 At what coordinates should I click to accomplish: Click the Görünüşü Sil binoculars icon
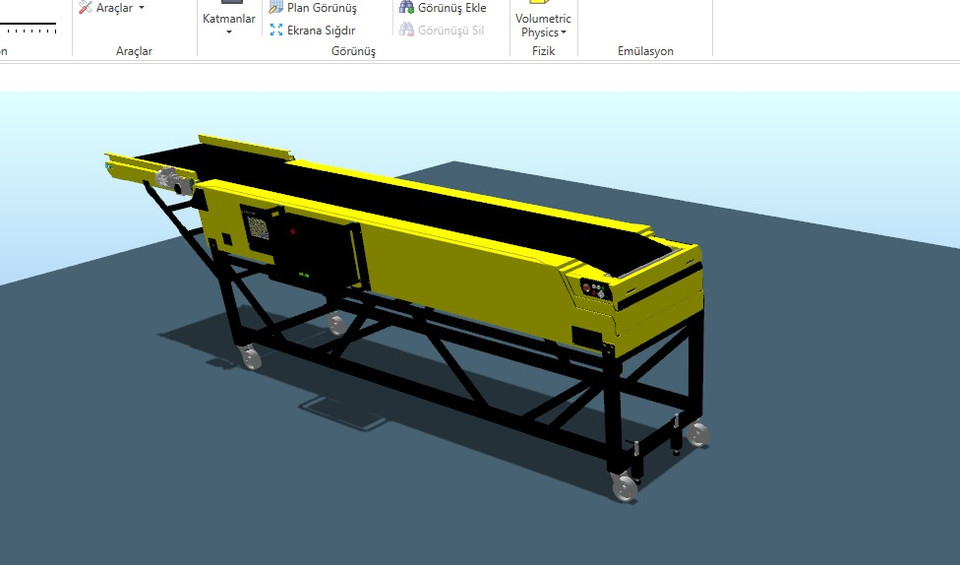coord(407,29)
